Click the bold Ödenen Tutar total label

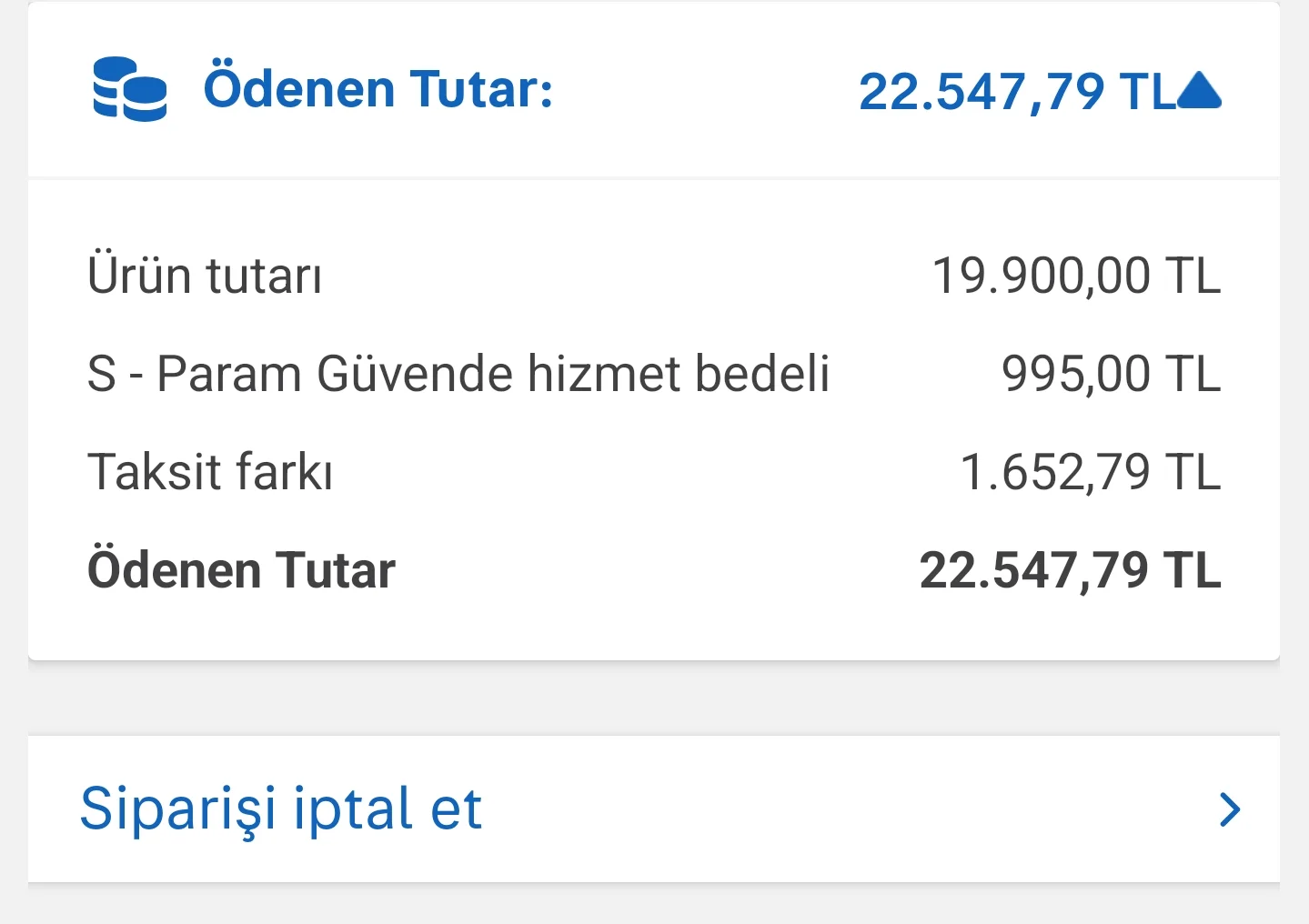click(241, 569)
